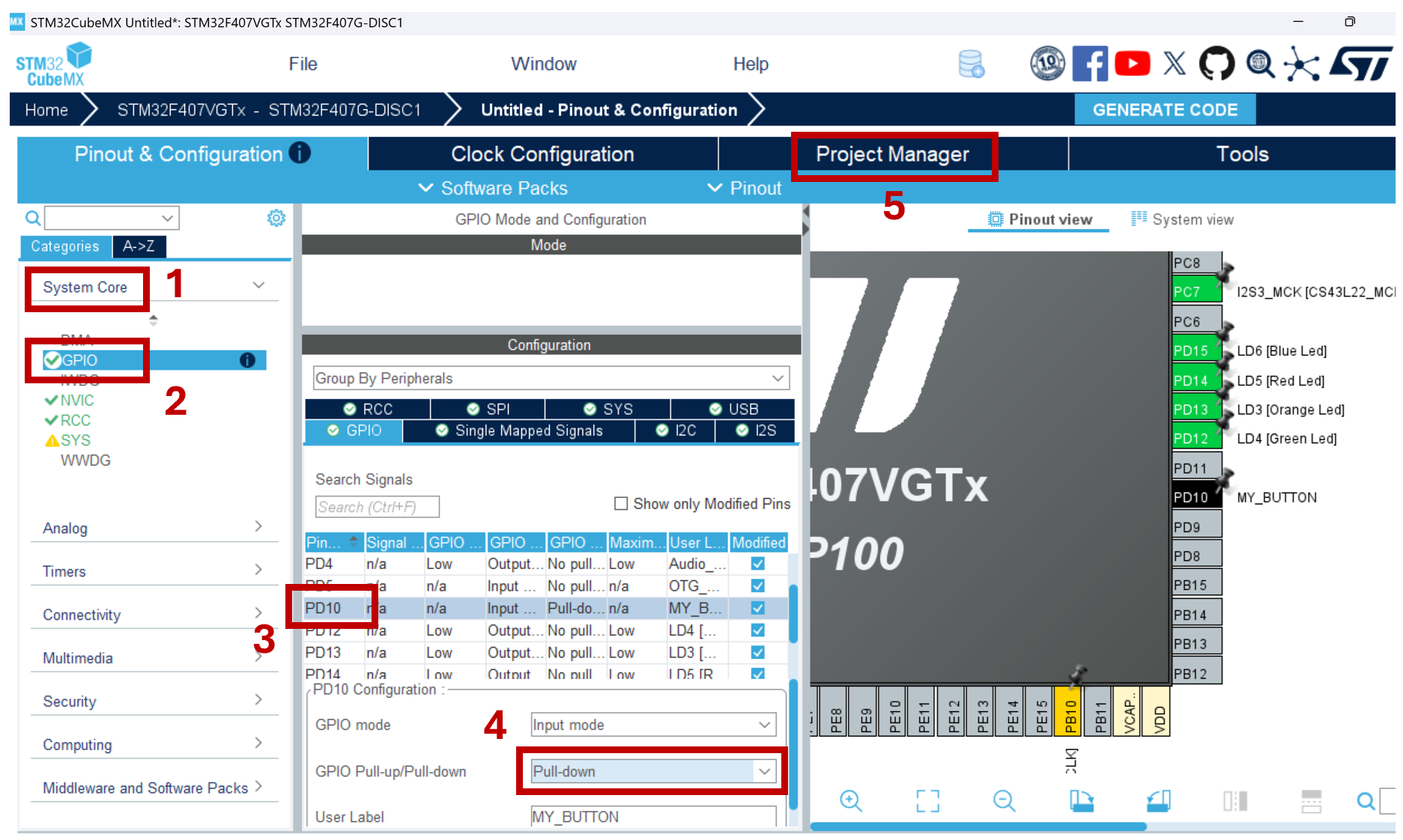
Task: Toggle the Modified checkbox for PD10
Action: pos(758,608)
